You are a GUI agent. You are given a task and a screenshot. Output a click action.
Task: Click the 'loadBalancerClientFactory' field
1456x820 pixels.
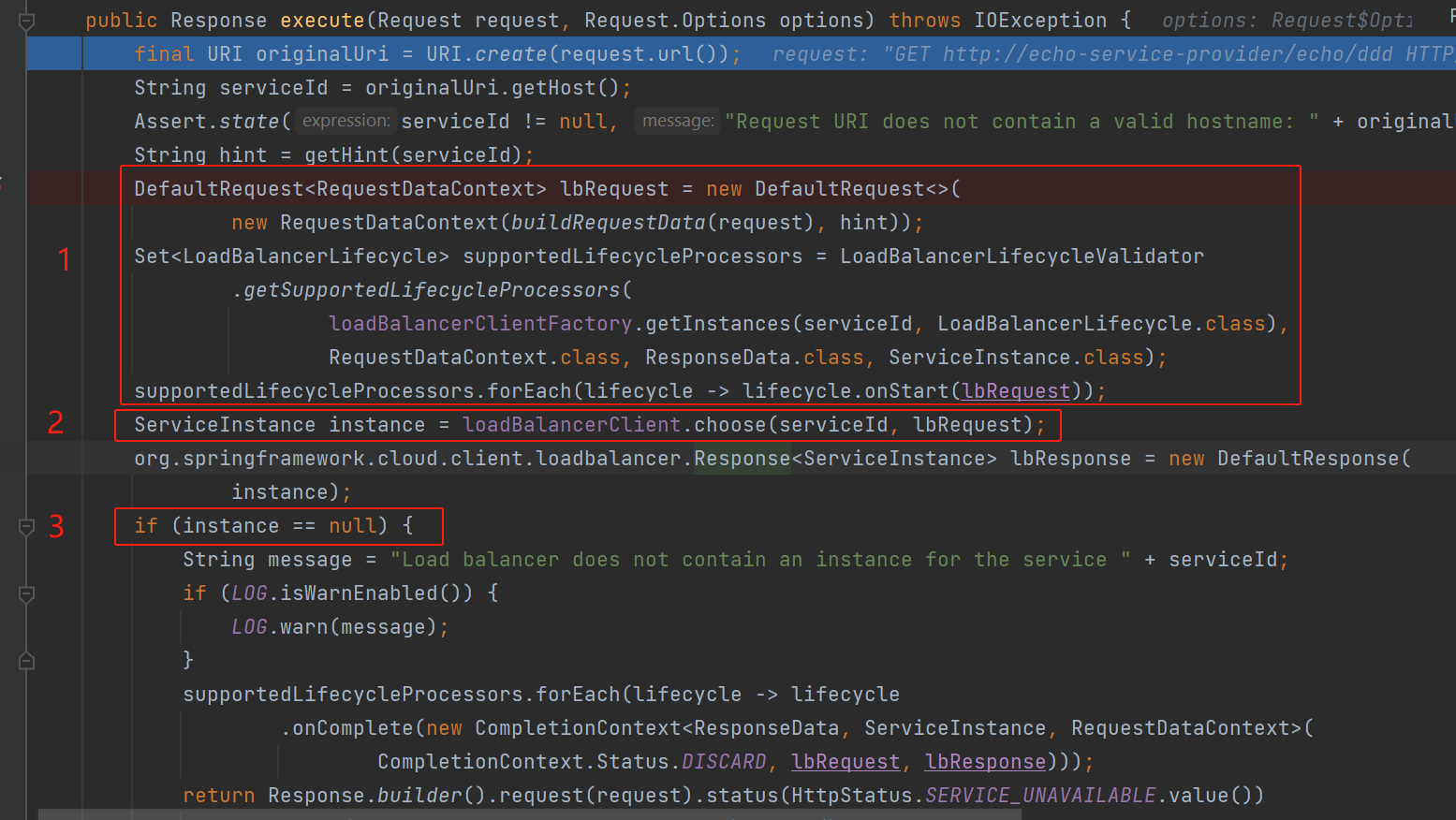click(x=481, y=324)
